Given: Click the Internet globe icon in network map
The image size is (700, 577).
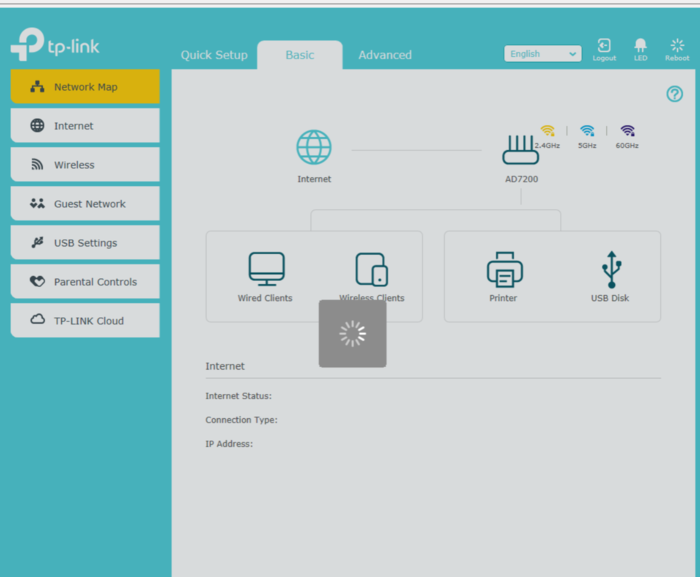Looking at the screenshot, I should (314, 148).
